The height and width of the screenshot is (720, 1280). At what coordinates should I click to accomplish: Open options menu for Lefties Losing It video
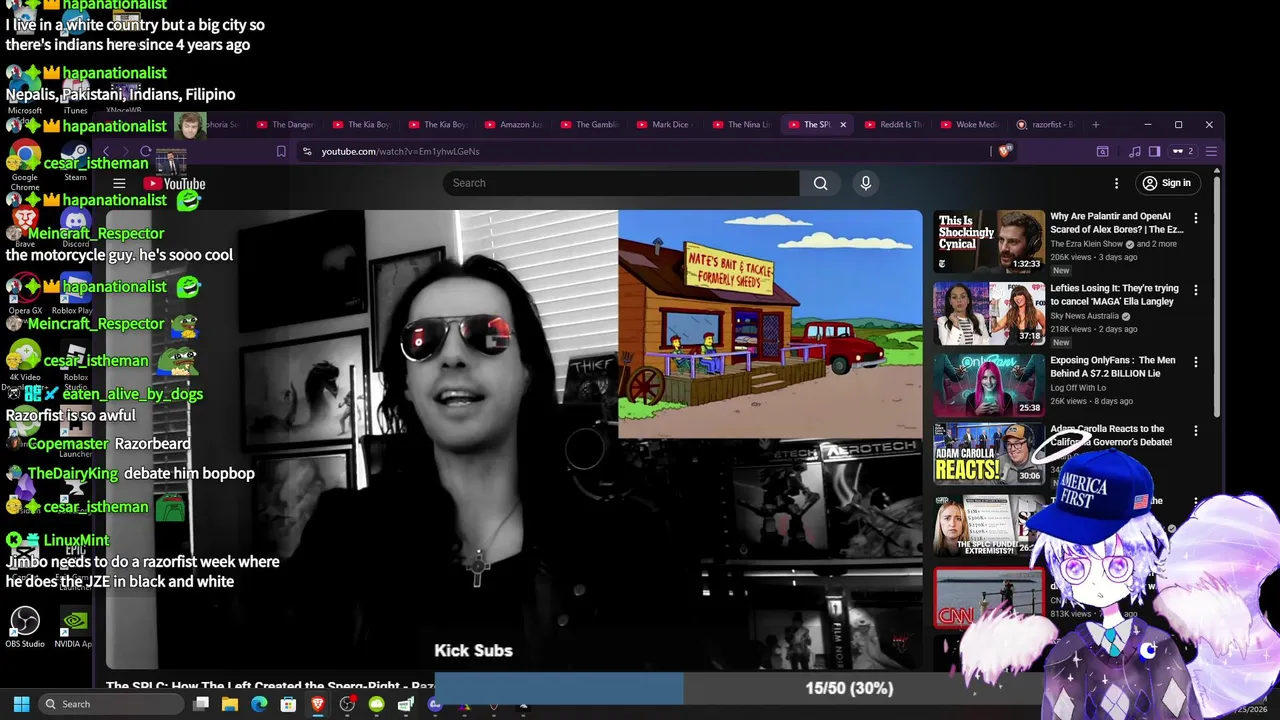click(x=1195, y=290)
